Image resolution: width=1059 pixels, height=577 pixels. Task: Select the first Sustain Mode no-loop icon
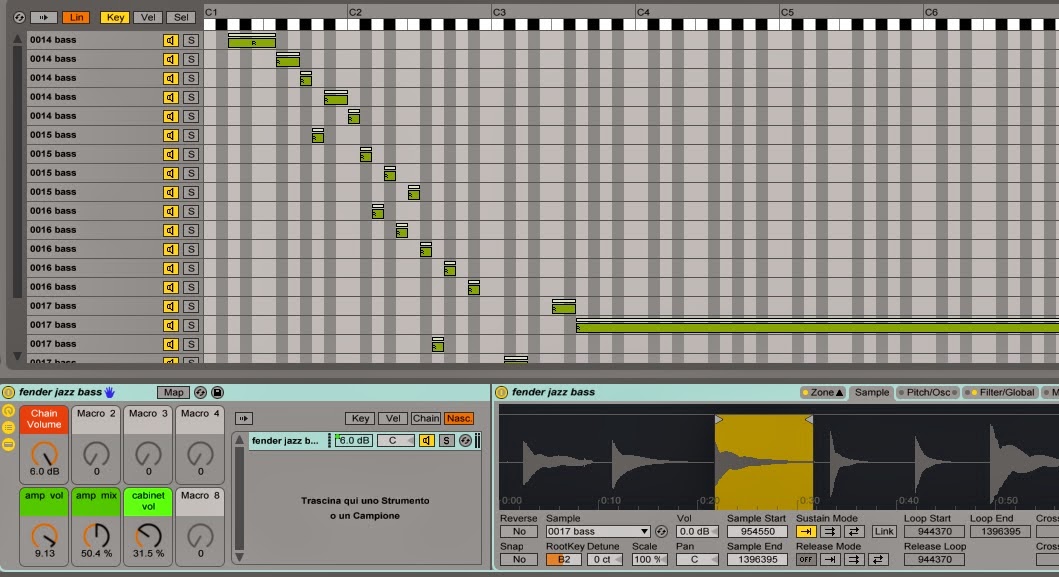pos(806,532)
